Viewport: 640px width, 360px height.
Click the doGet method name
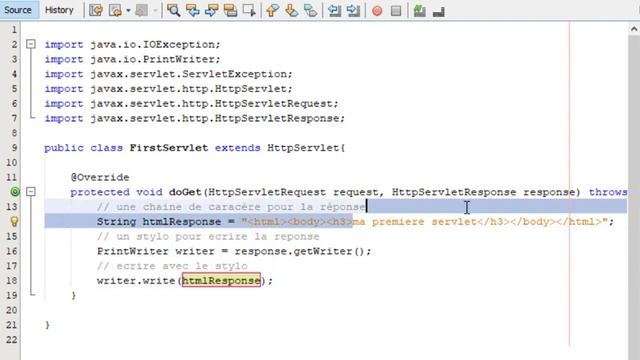[185, 192]
